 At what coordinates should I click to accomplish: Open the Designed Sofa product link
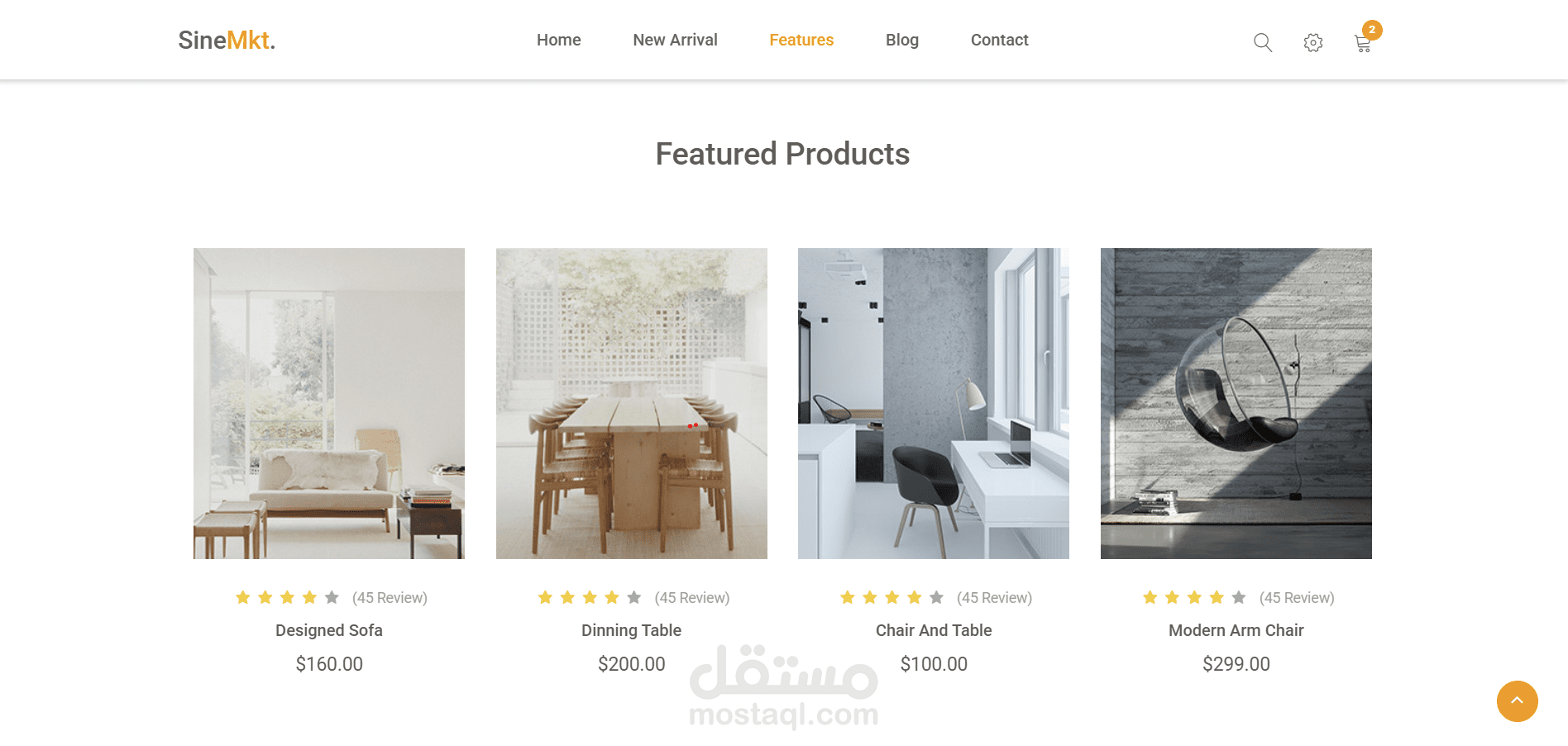coord(329,630)
